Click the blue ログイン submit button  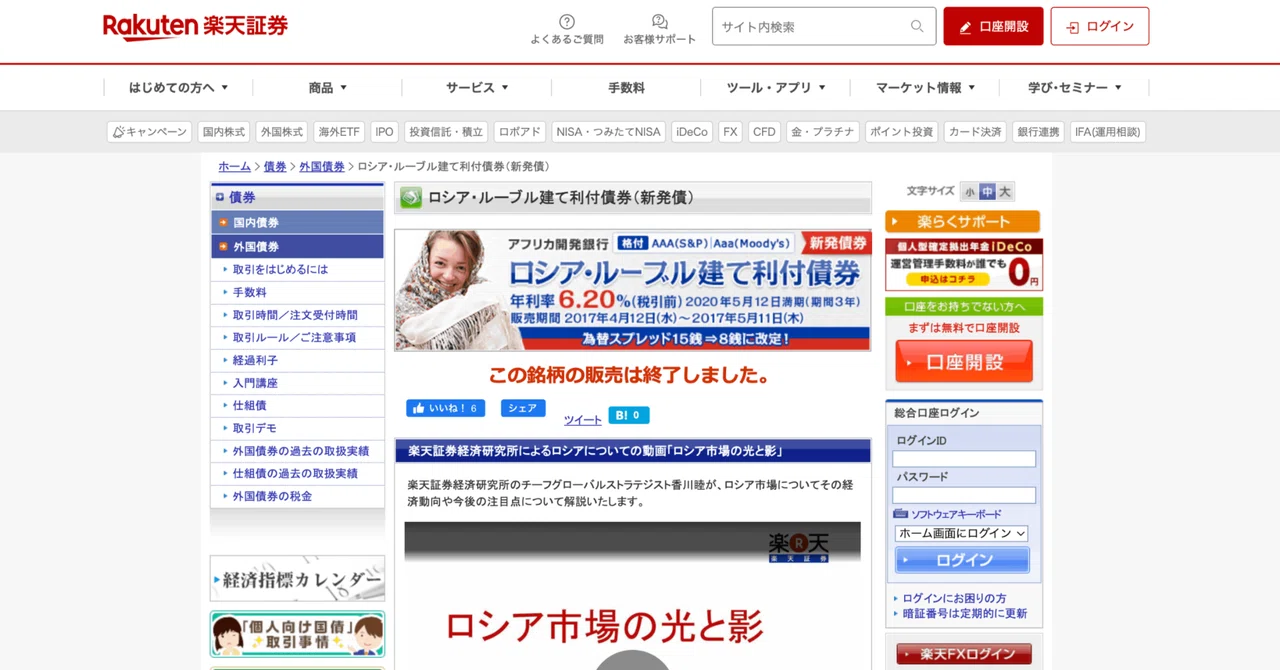(x=962, y=560)
